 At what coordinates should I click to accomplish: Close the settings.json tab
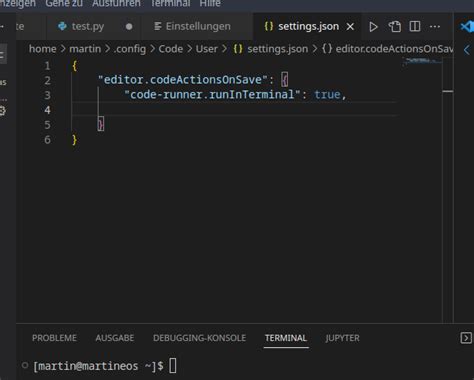click(350, 27)
